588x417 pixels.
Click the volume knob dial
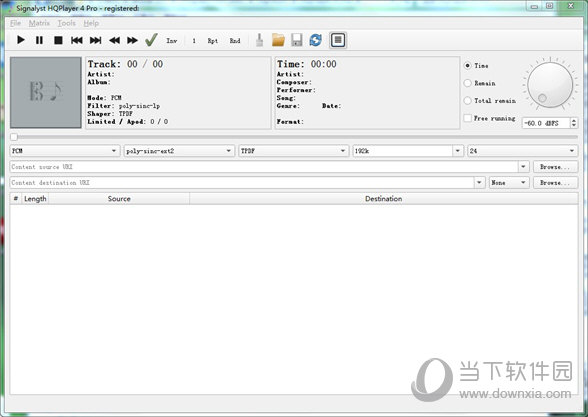tap(550, 85)
